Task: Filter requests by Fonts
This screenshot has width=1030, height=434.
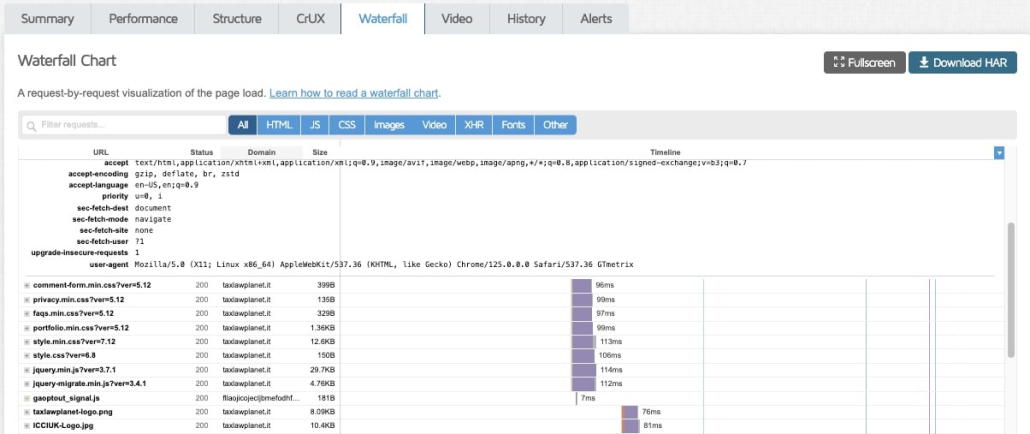Action: (513, 125)
